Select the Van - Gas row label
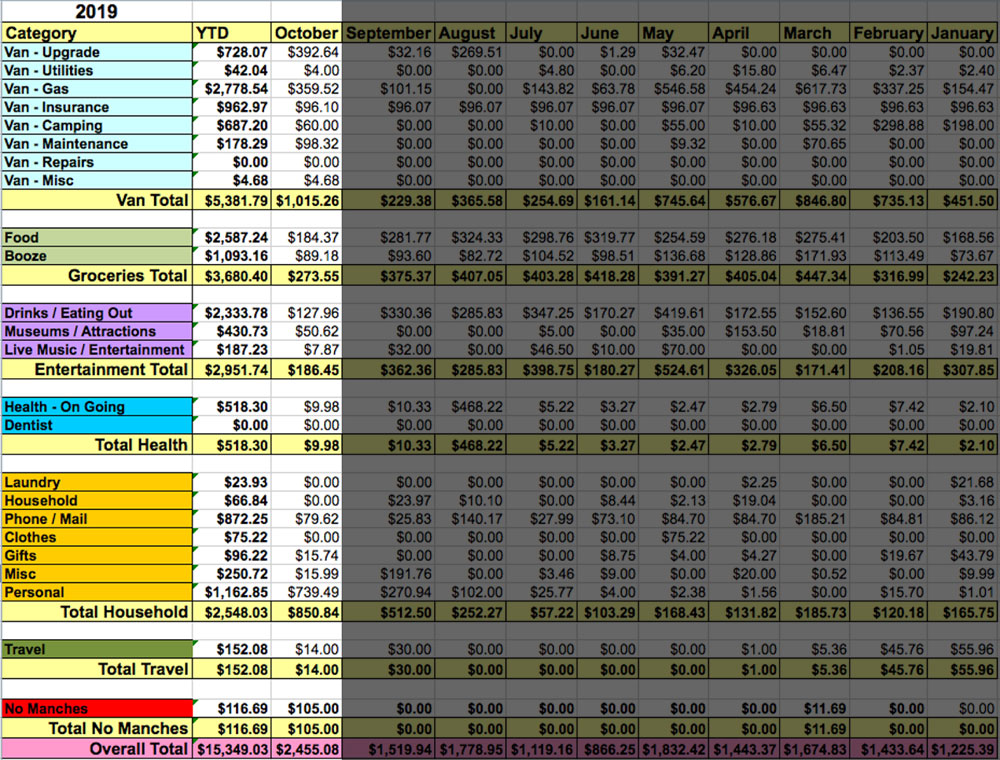 pyautogui.click(x=95, y=89)
